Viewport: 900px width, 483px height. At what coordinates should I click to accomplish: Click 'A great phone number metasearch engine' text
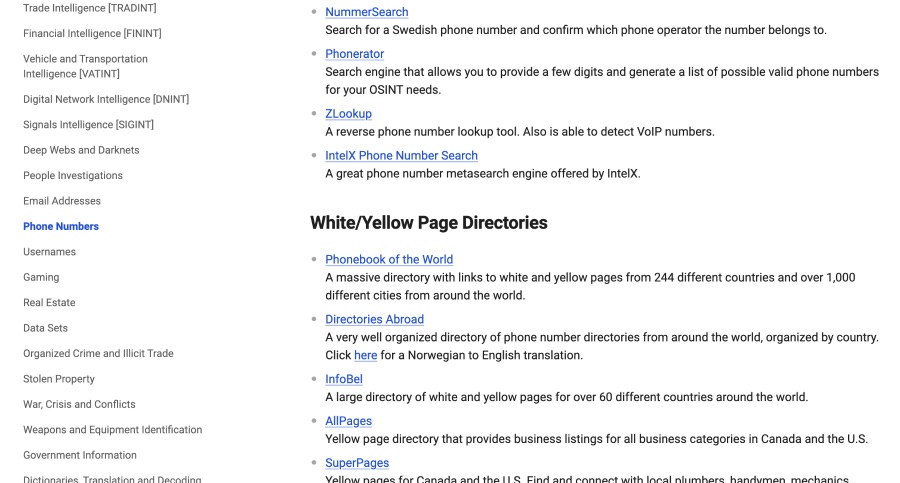tap(483, 173)
